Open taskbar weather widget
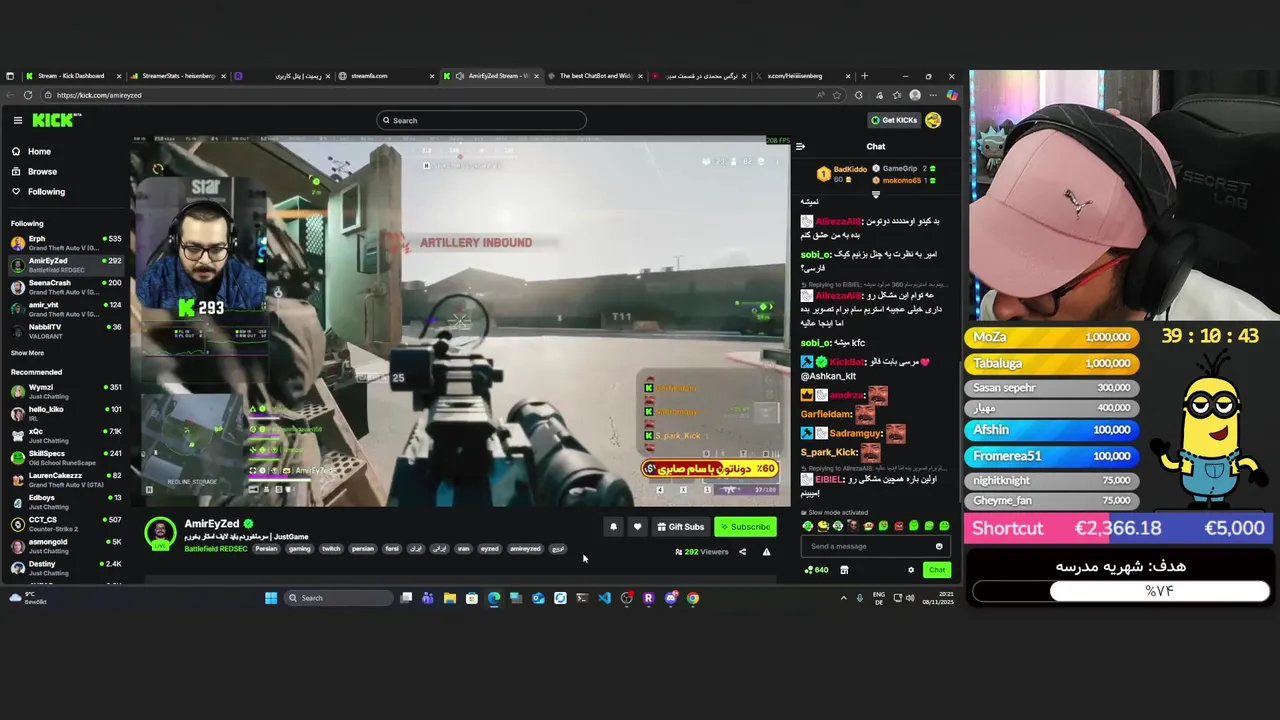This screenshot has width=1280, height=720. coord(28,598)
